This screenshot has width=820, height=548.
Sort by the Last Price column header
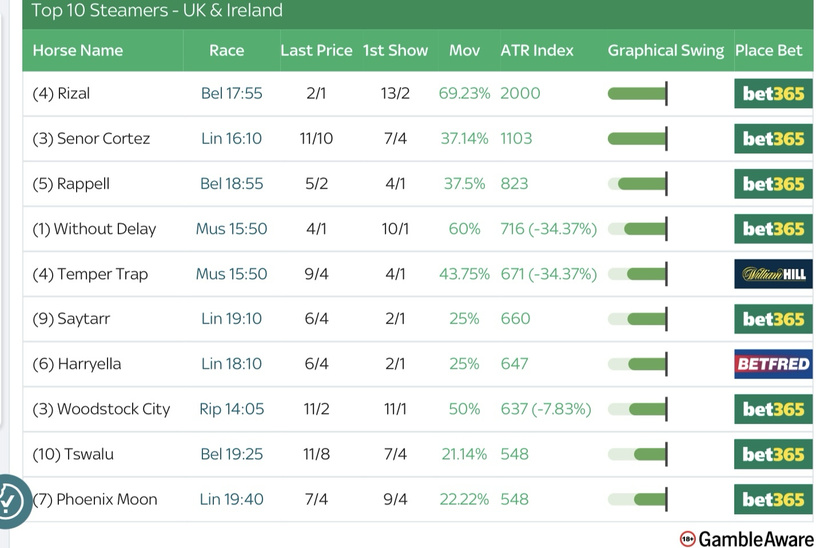pos(316,50)
